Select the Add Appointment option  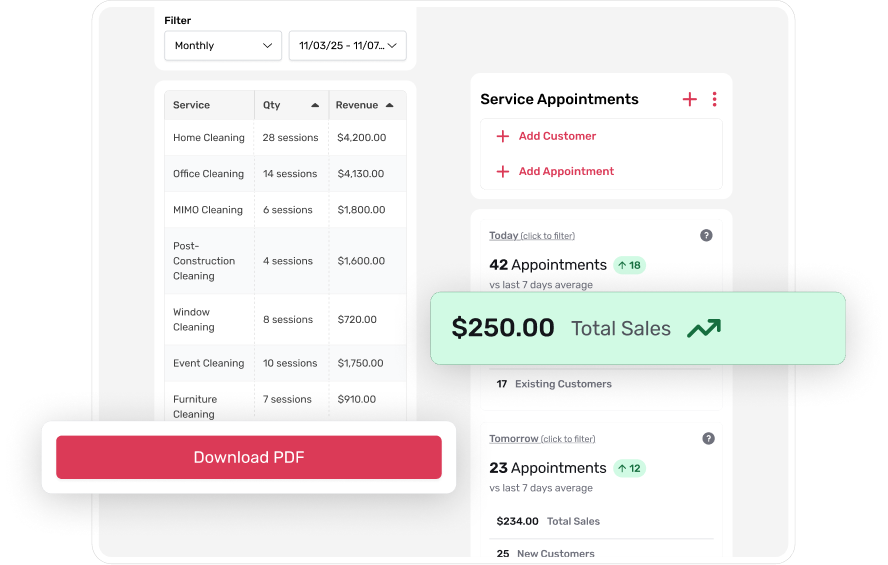(566, 172)
